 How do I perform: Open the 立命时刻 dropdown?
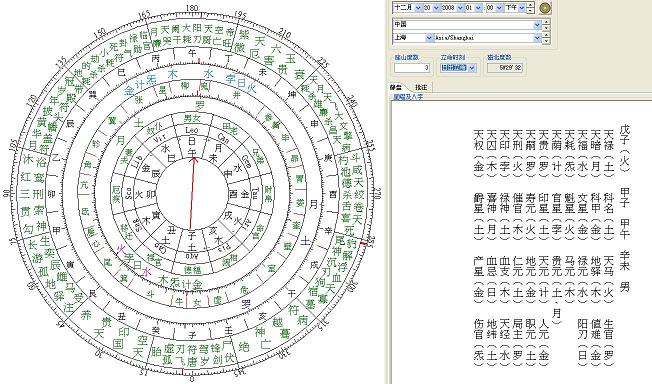[x=458, y=67]
